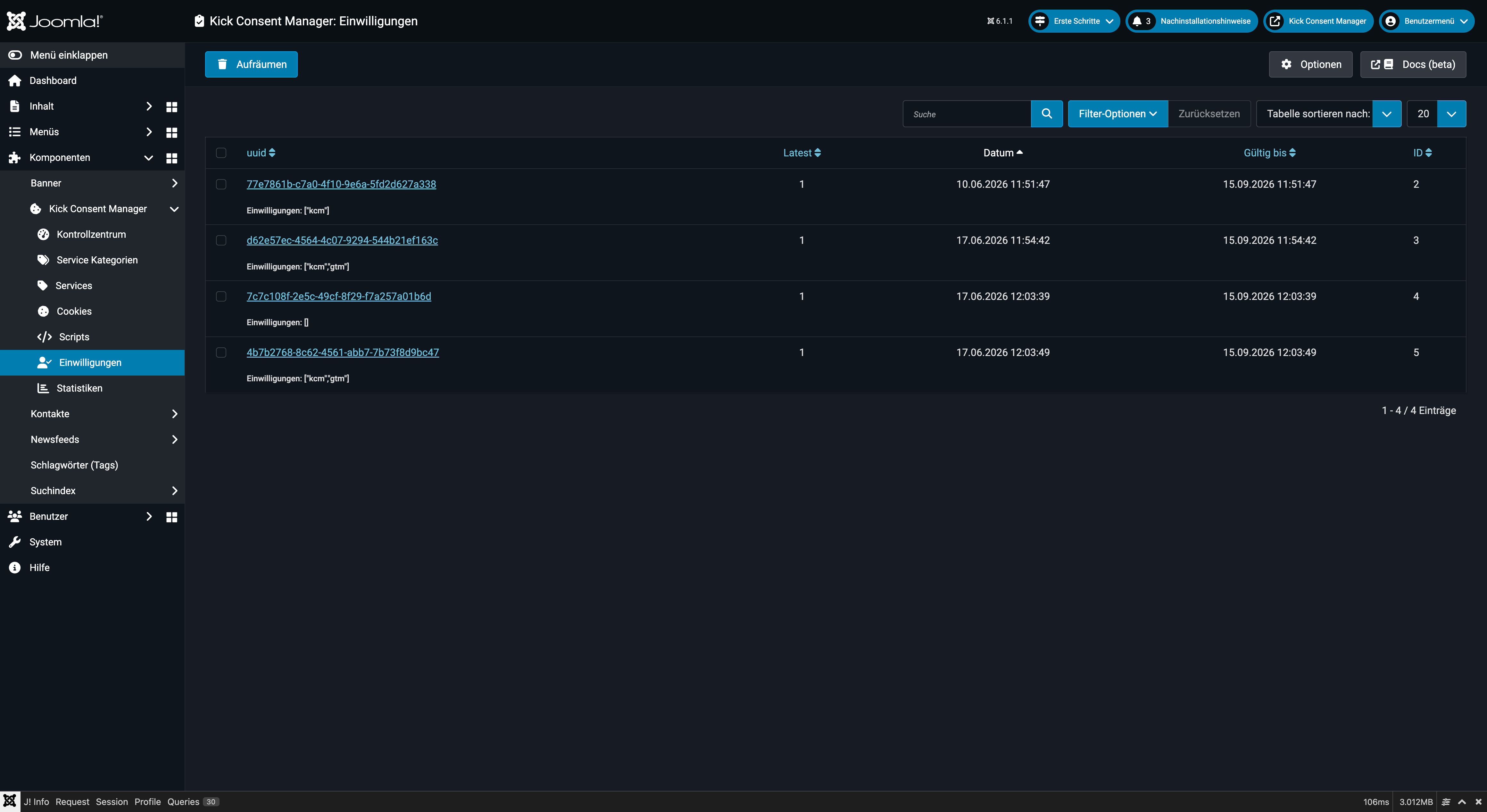Click the notification bell icon

[x=1137, y=21]
